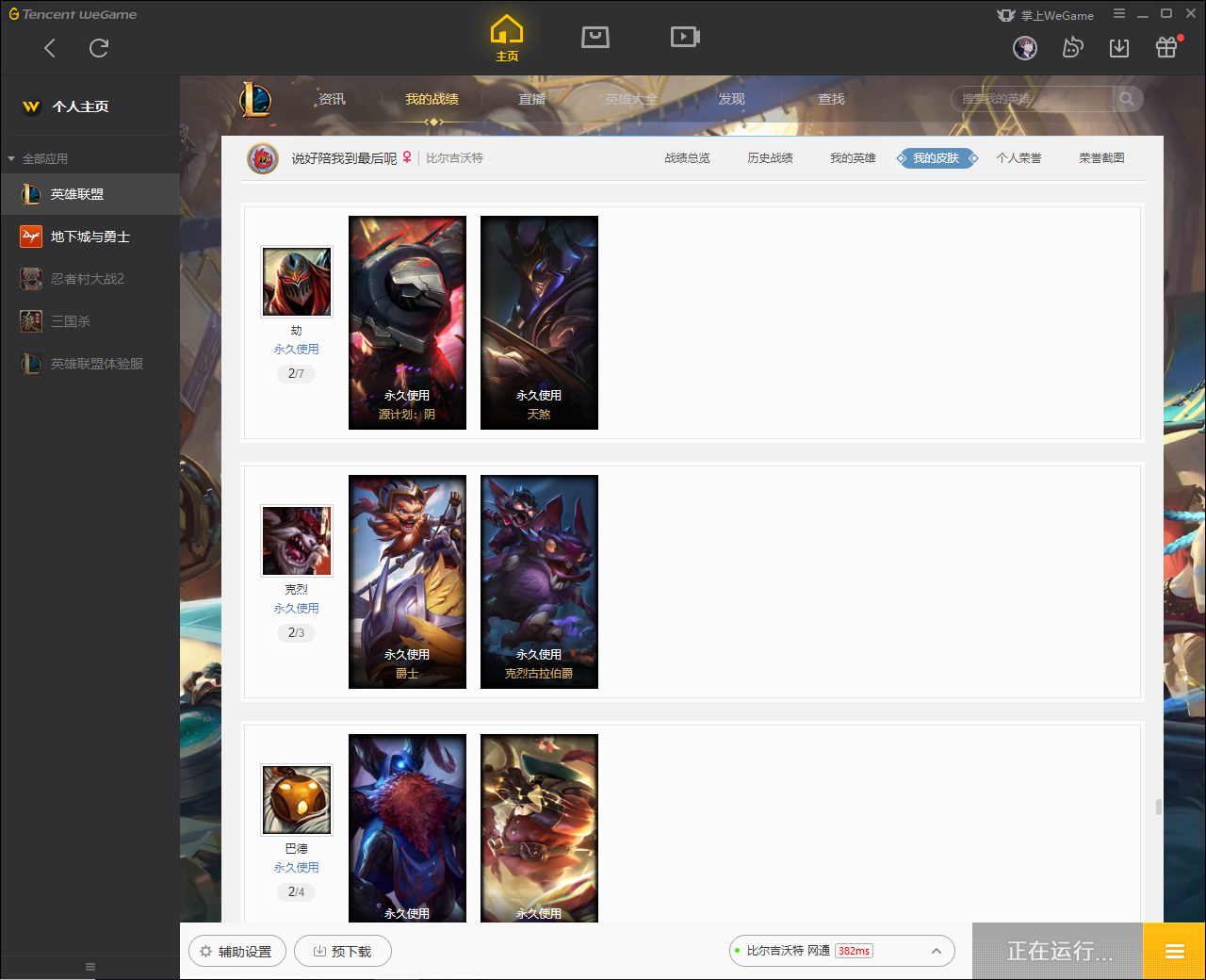This screenshot has width=1206, height=980.
Task: Open the mascot messages icon
Action: [1072, 47]
